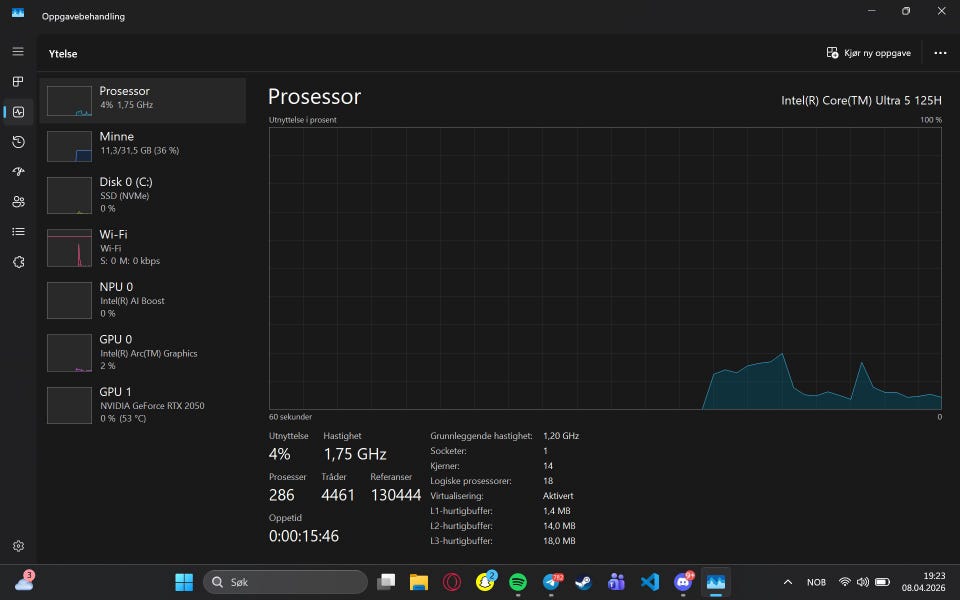Open Opera browser from the taskbar
The width and height of the screenshot is (960, 600).
click(x=452, y=582)
